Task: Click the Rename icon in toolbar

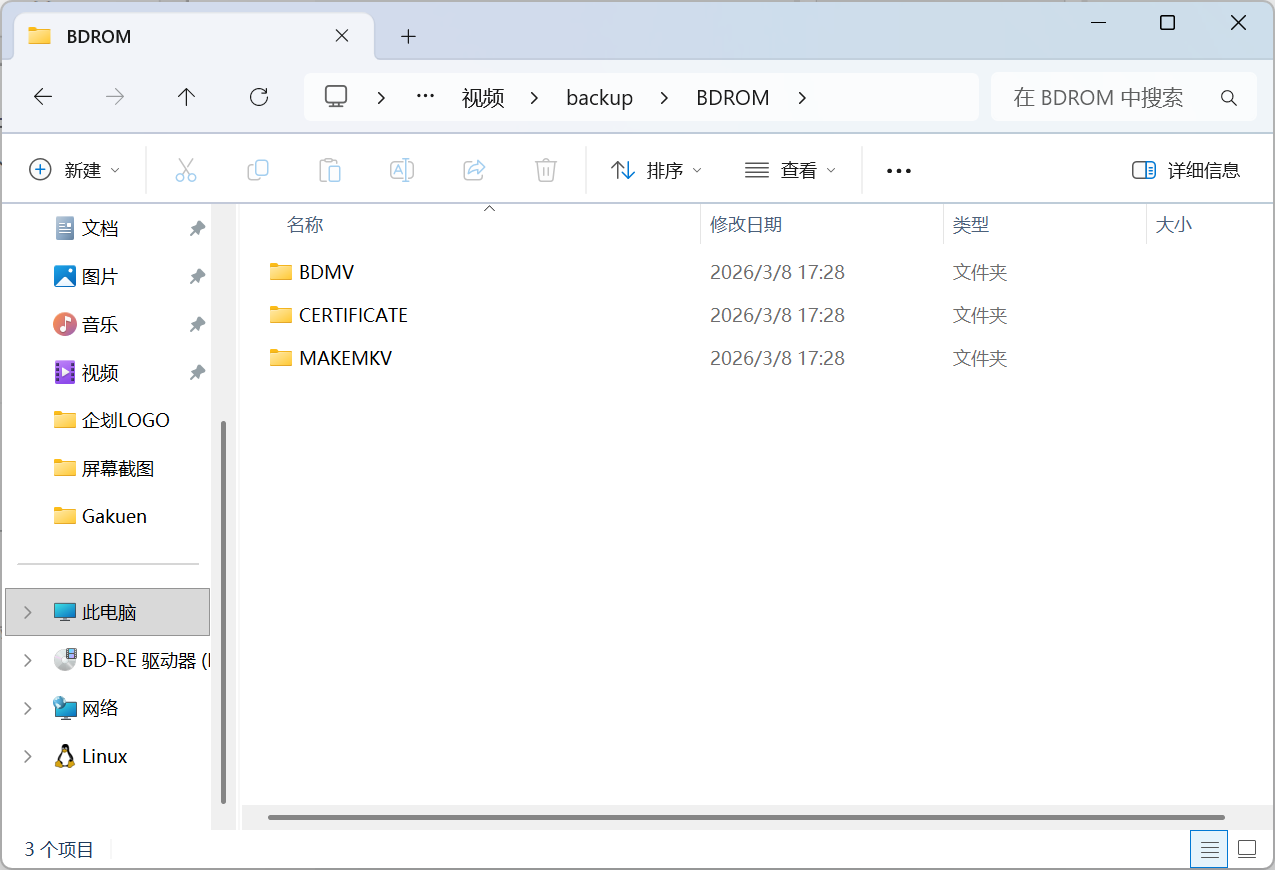Action: click(x=402, y=170)
